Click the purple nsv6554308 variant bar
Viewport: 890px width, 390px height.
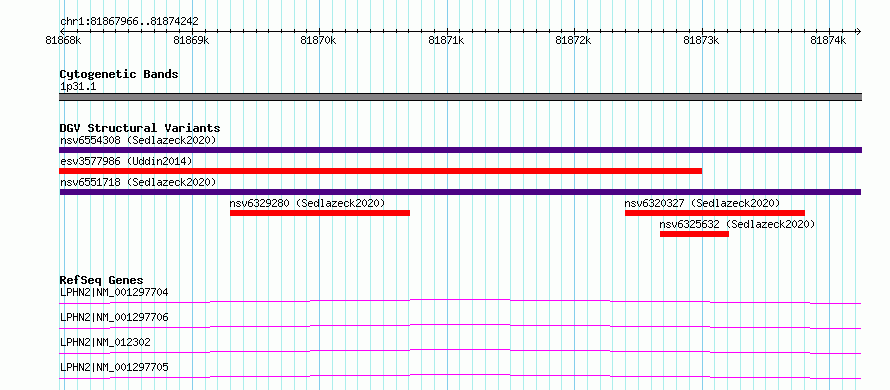tap(460, 150)
